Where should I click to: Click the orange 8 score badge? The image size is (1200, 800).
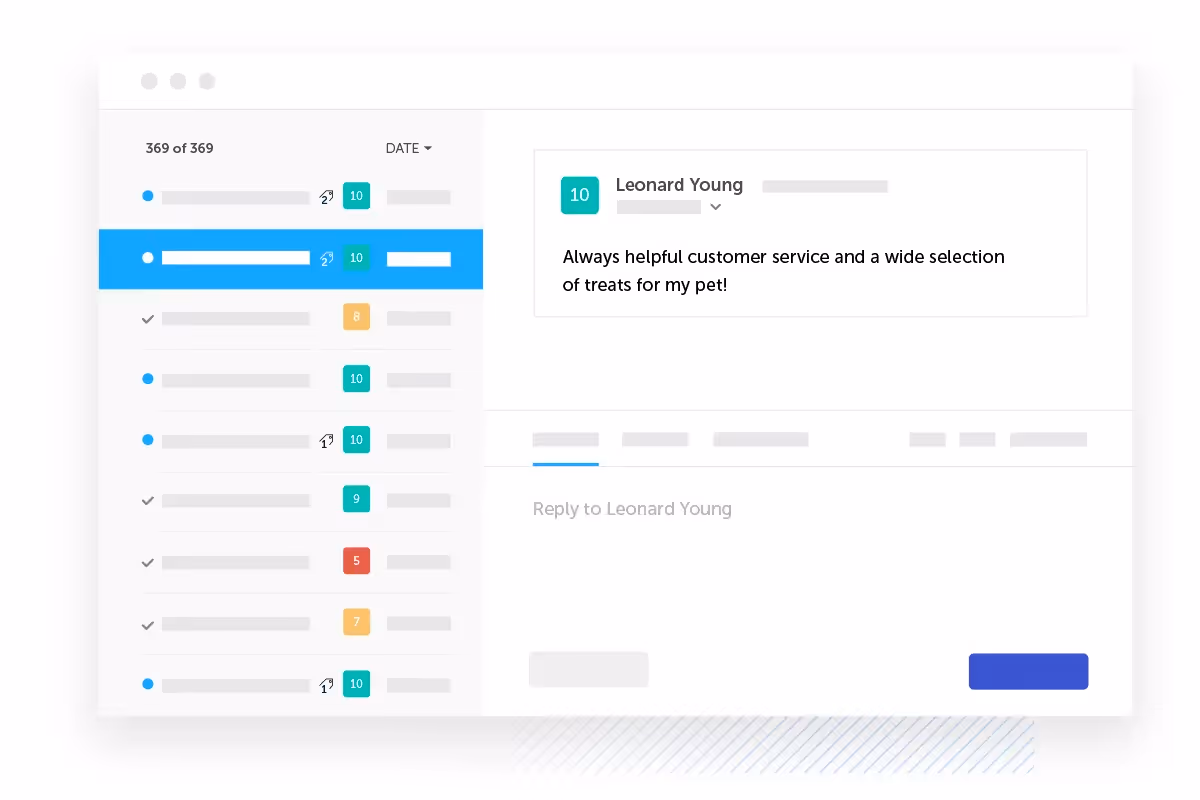tap(356, 317)
